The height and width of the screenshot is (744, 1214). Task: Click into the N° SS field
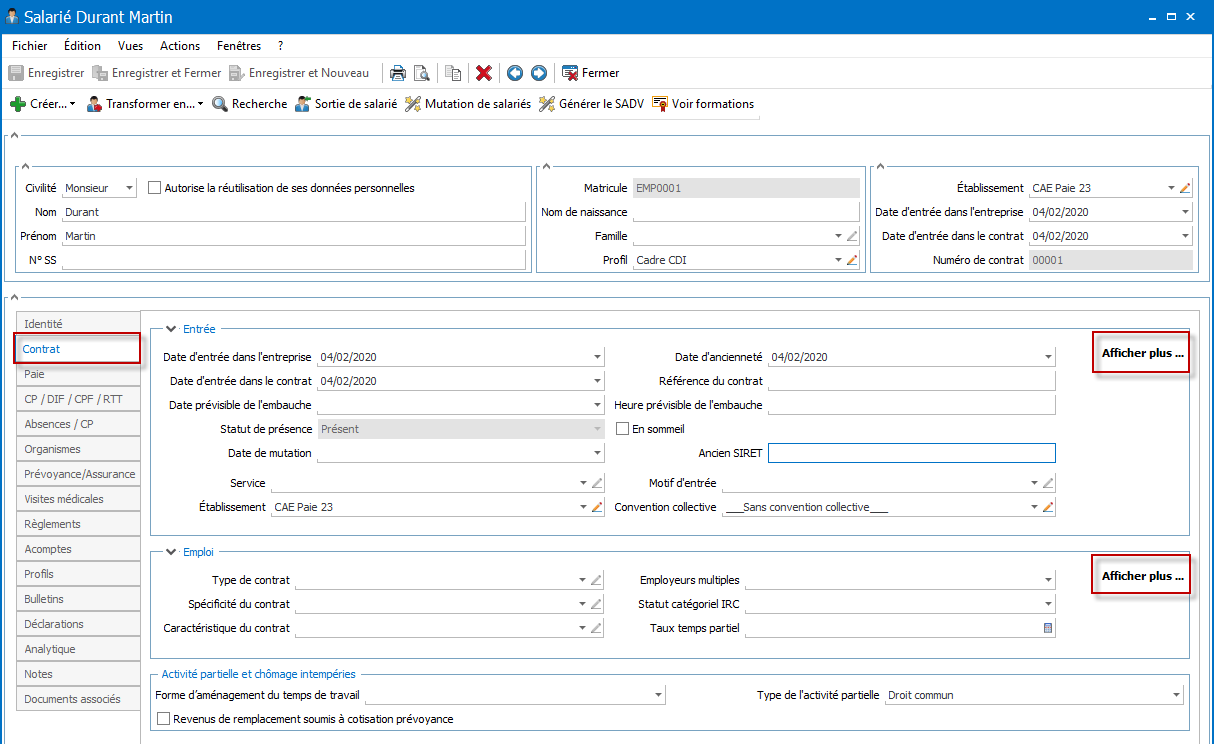pos(293,260)
